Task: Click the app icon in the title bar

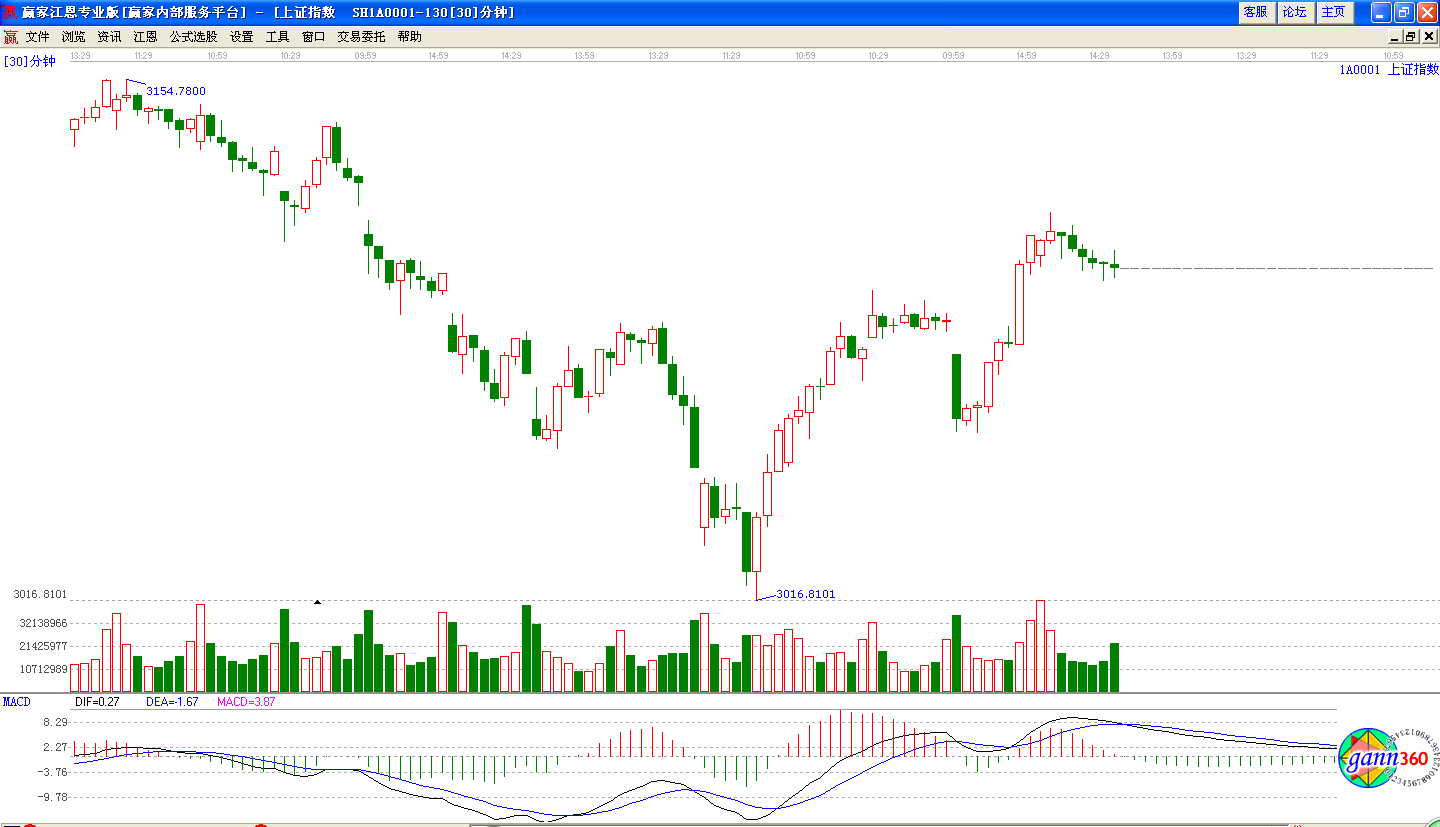Action: pos(10,12)
